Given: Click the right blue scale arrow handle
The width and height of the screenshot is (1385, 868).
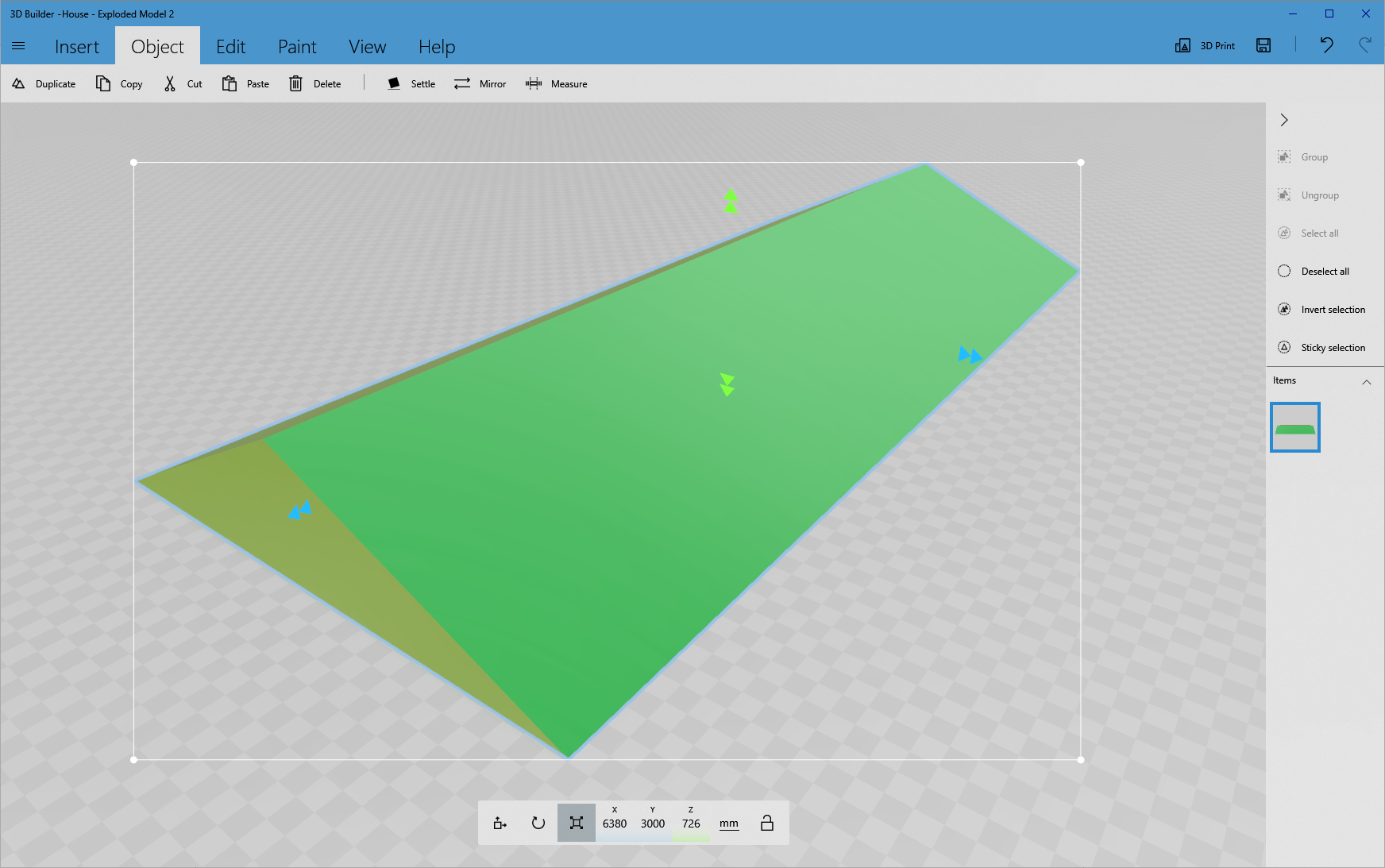Looking at the screenshot, I should coord(970,355).
